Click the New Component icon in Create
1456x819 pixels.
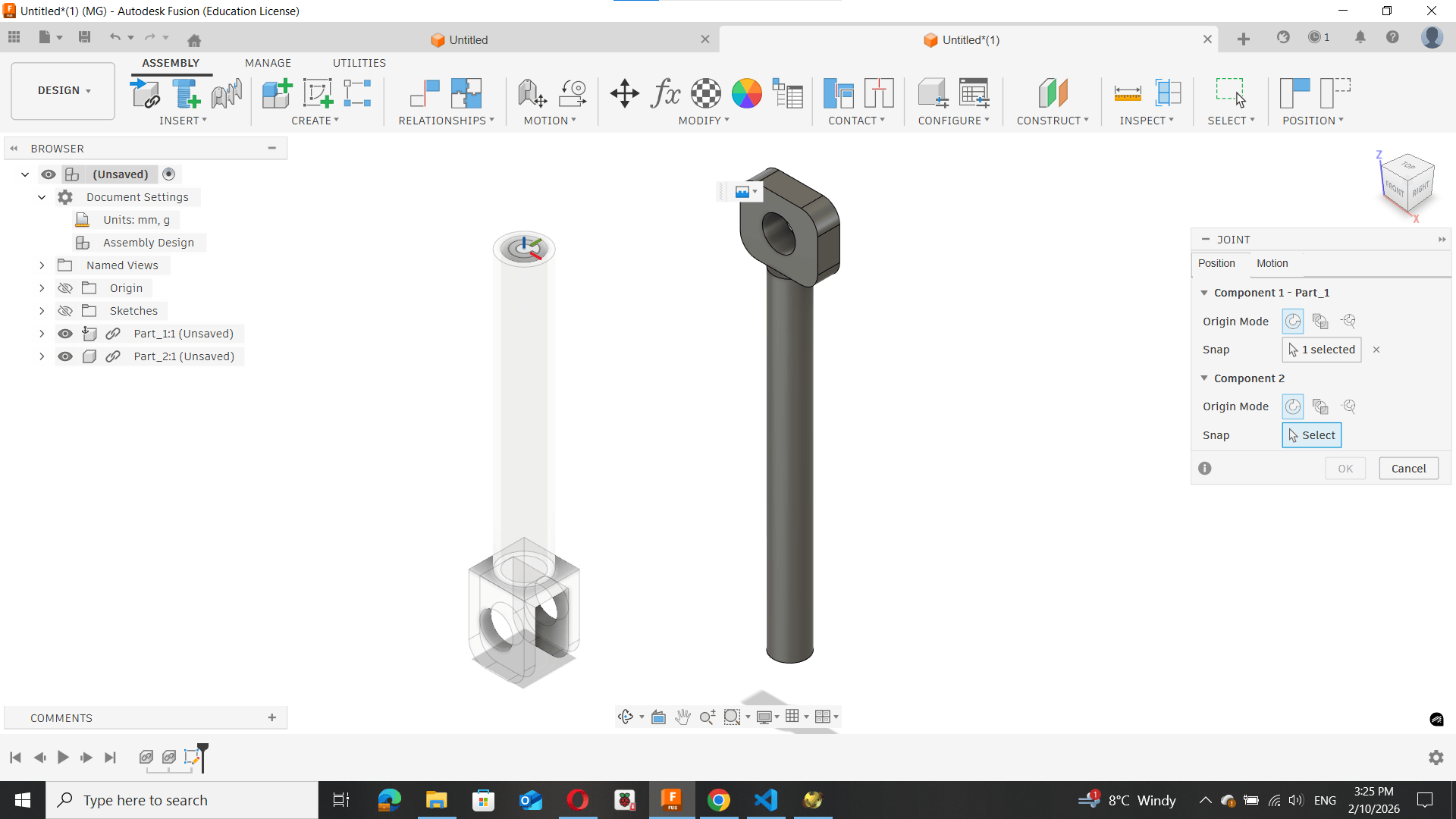click(277, 93)
